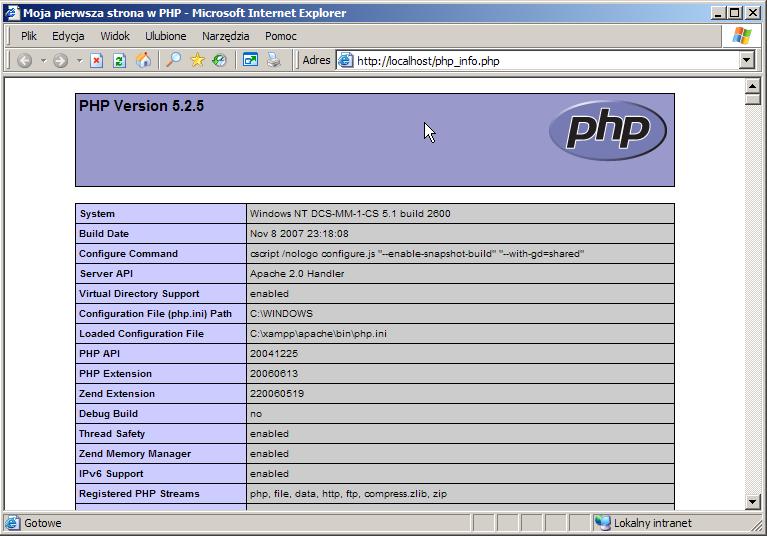Select 'Virtual Directory Support' label
The width and height of the screenshot is (767, 536).
(139, 294)
